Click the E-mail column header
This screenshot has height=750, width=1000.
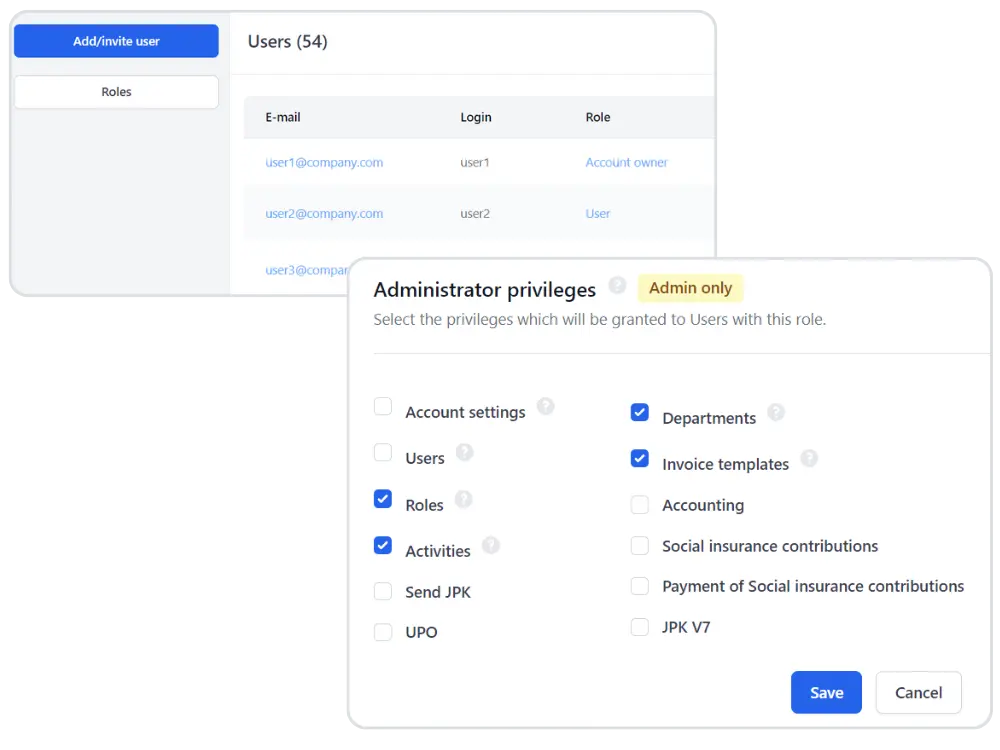[x=283, y=117]
